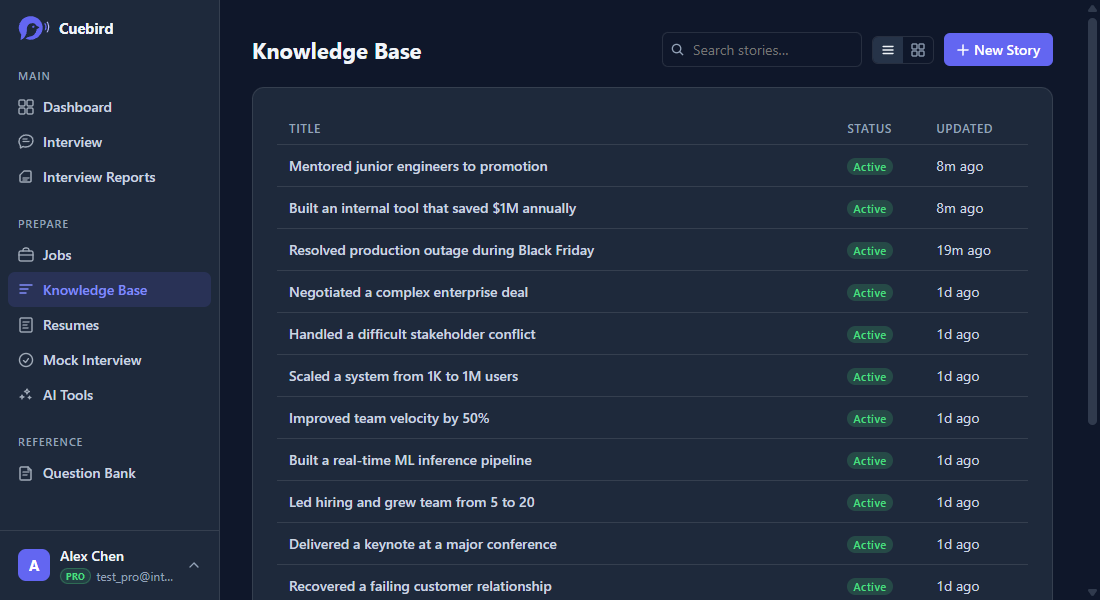The height and width of the screenshot is (600, 1100).
Task: Click '8m ago' on Mentored junior engineers row
Action: tap(960, 166)
